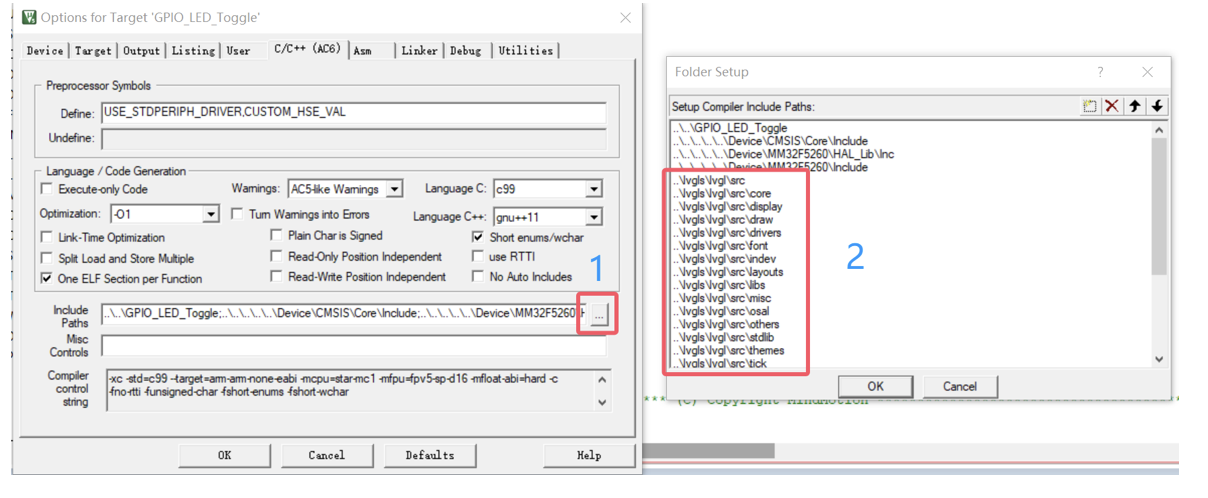Screen dimensions: 1208x498
Task: Click the Help button
Action: [589, 455]
